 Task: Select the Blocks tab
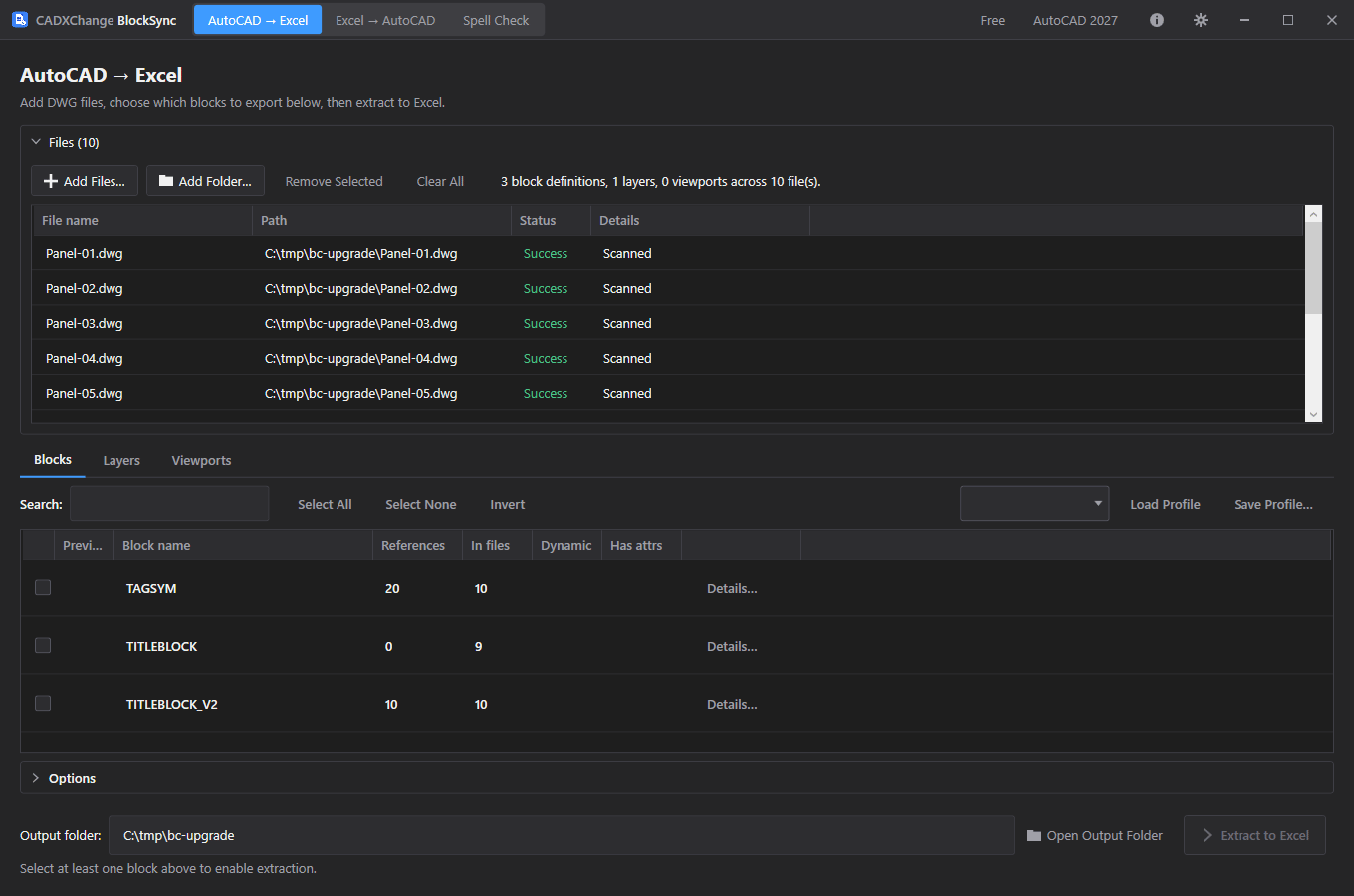[53, 460]
